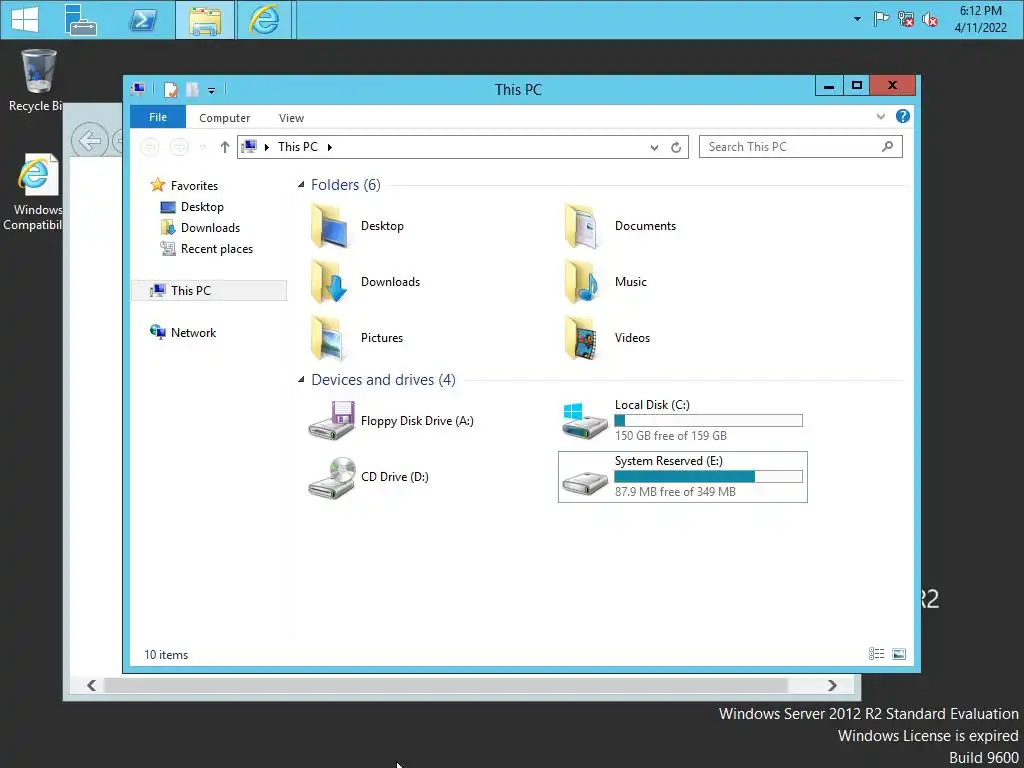
Task: Select This PC in navigation pane
Action: [209, 291]
